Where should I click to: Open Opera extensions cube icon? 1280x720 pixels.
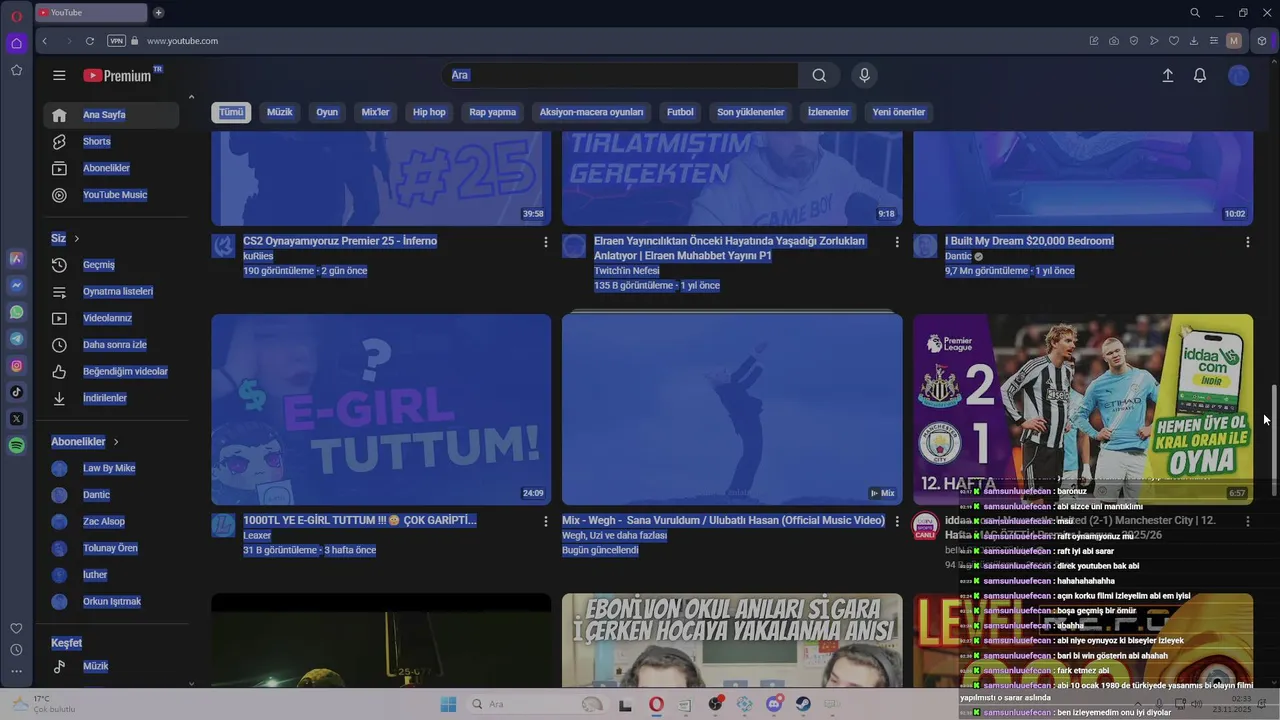point(1262,41)
